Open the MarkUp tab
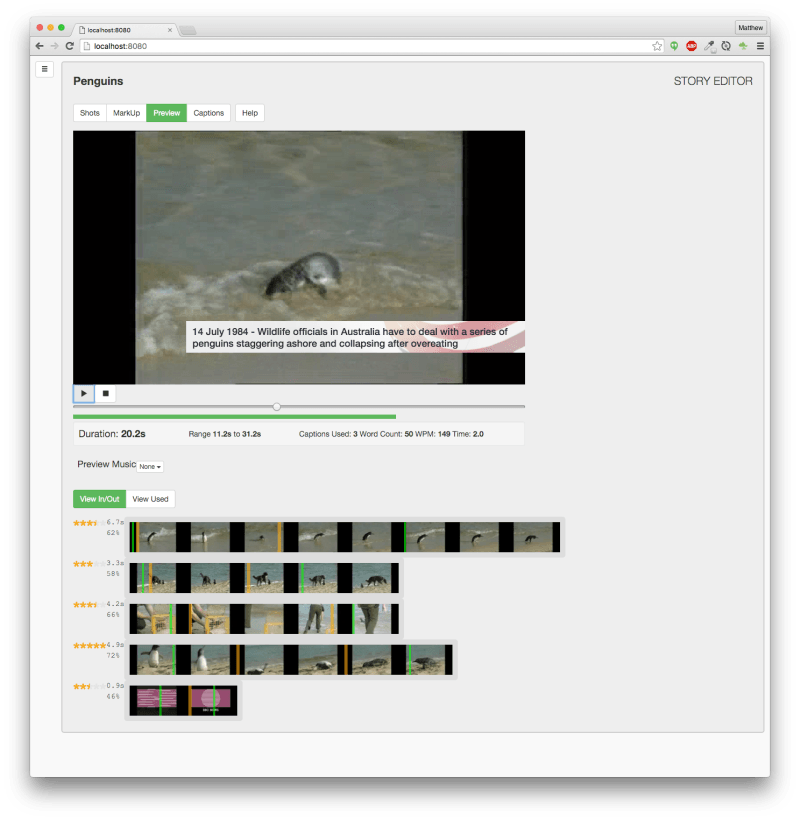This screenshot has height=820, width=800. (x=126, y=113)
